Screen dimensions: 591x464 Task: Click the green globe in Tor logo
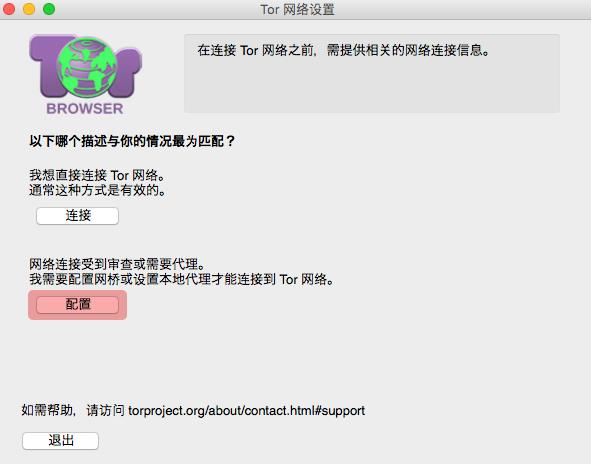(86, 67)
